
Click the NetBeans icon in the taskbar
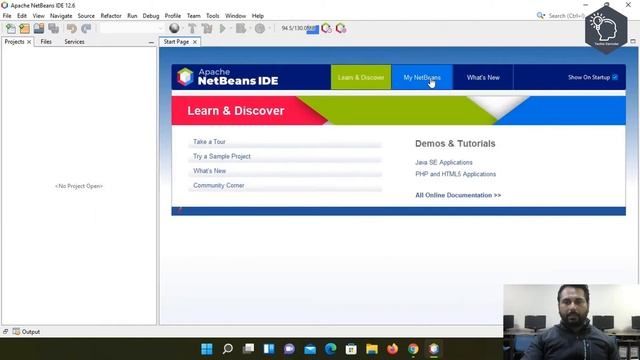pyautogui.click(x=433, y=349)
